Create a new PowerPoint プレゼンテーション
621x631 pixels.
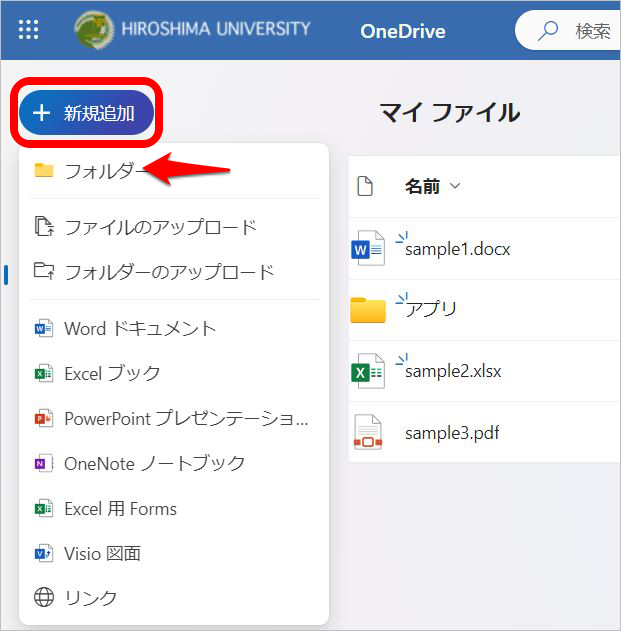186,418
